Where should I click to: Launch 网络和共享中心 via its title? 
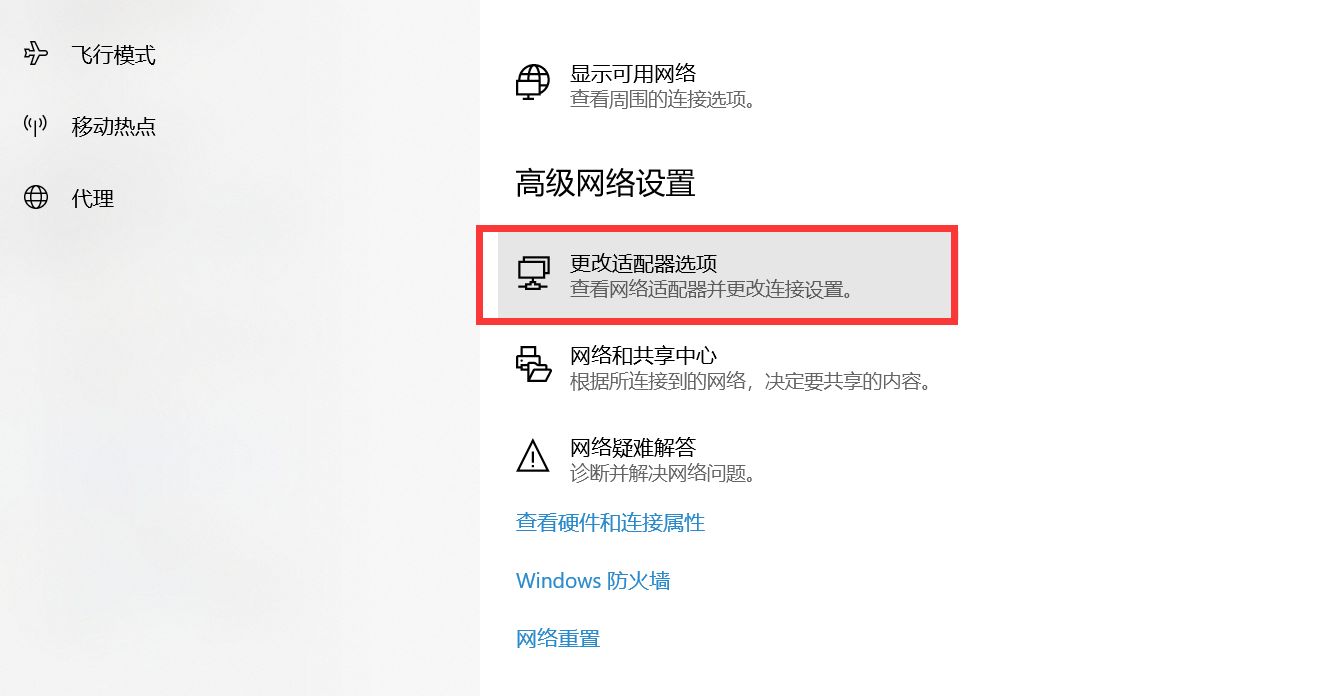(x=644, y=355)
